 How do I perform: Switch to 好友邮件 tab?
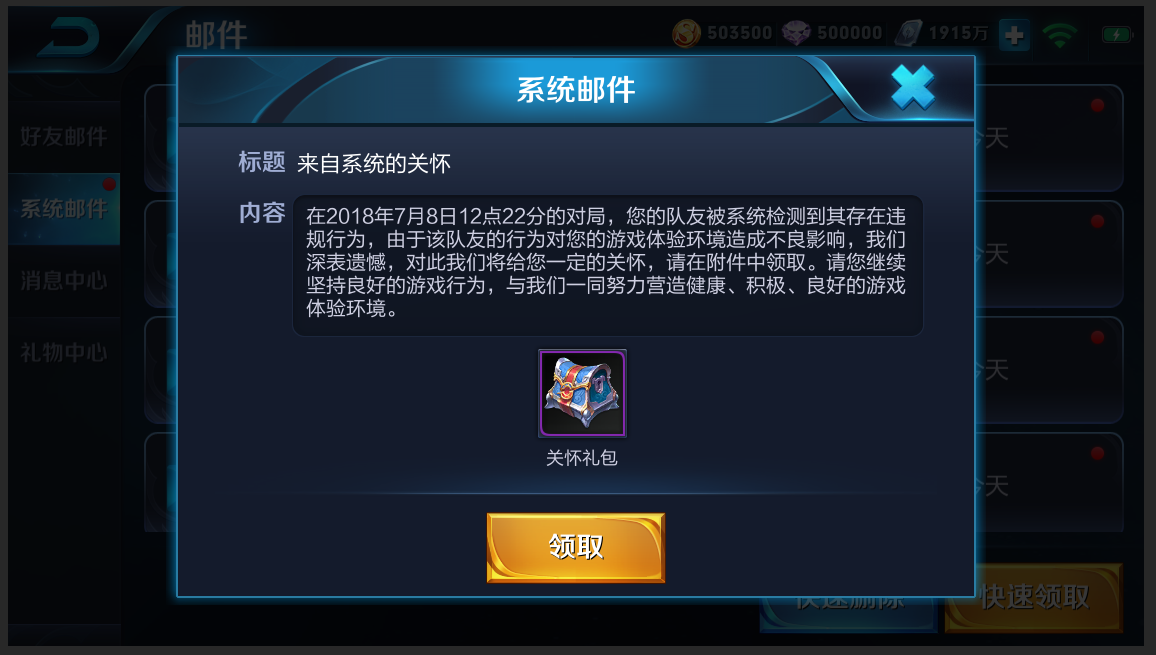point(64,136)
